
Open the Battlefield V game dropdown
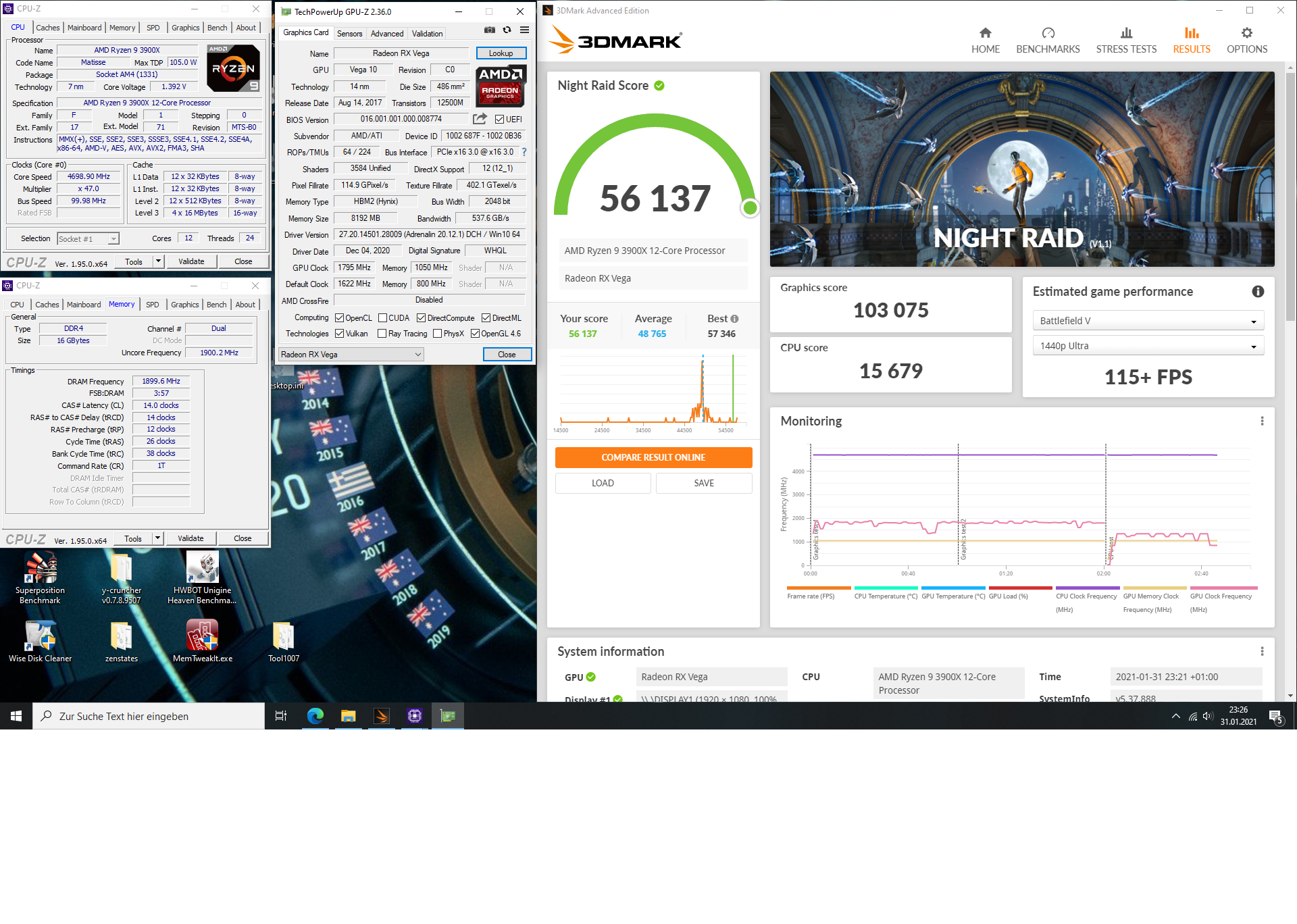pyautogui.click(x=1148, y=321)
